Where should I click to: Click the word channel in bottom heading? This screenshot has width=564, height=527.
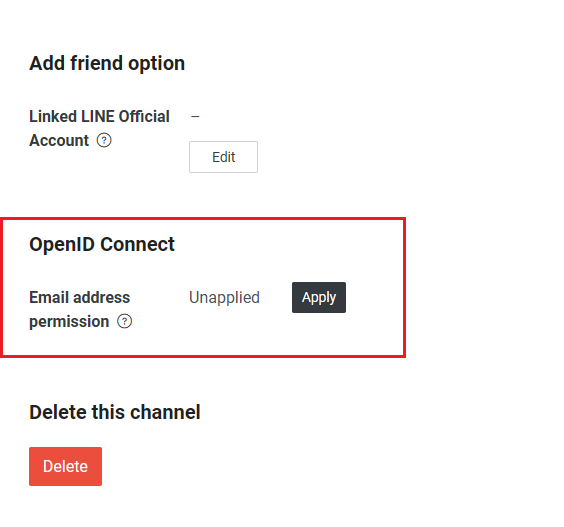tap(165, 412)
